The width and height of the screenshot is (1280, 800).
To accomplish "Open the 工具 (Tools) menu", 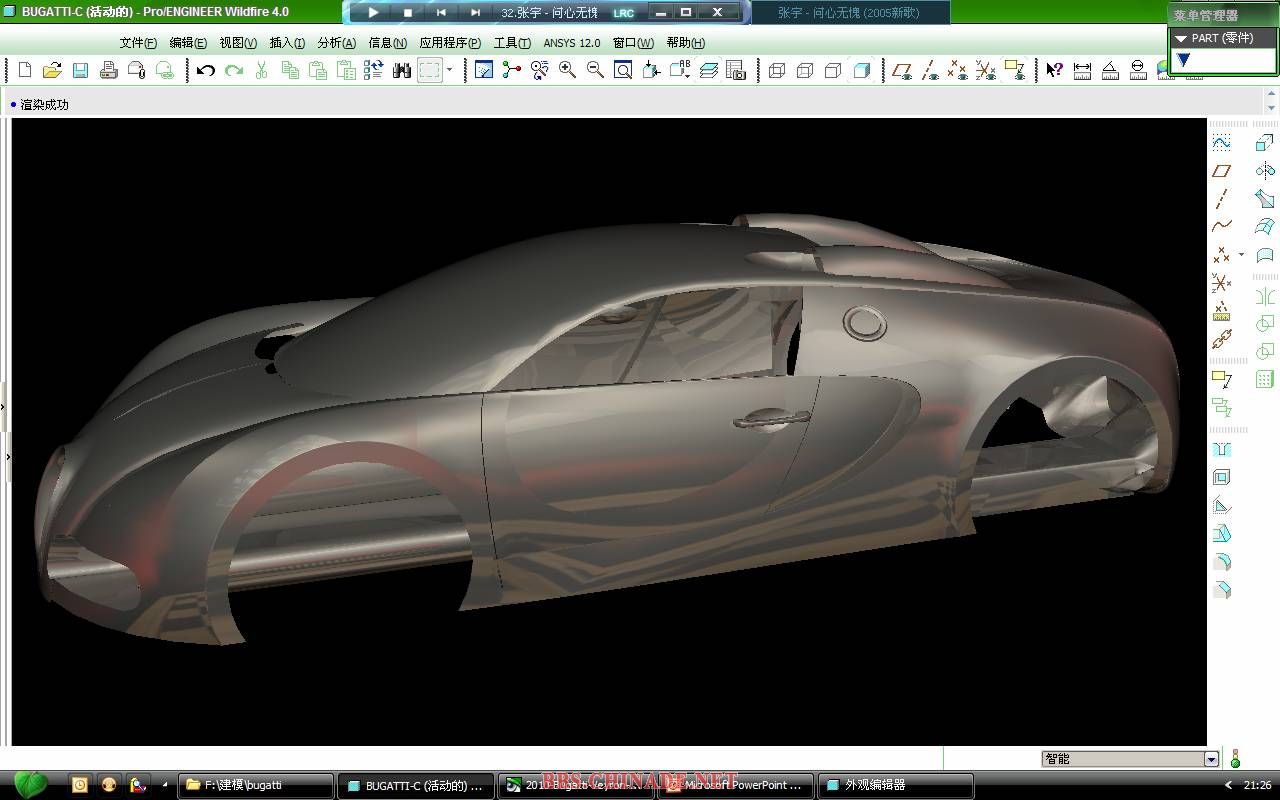I will coord(512,43).
